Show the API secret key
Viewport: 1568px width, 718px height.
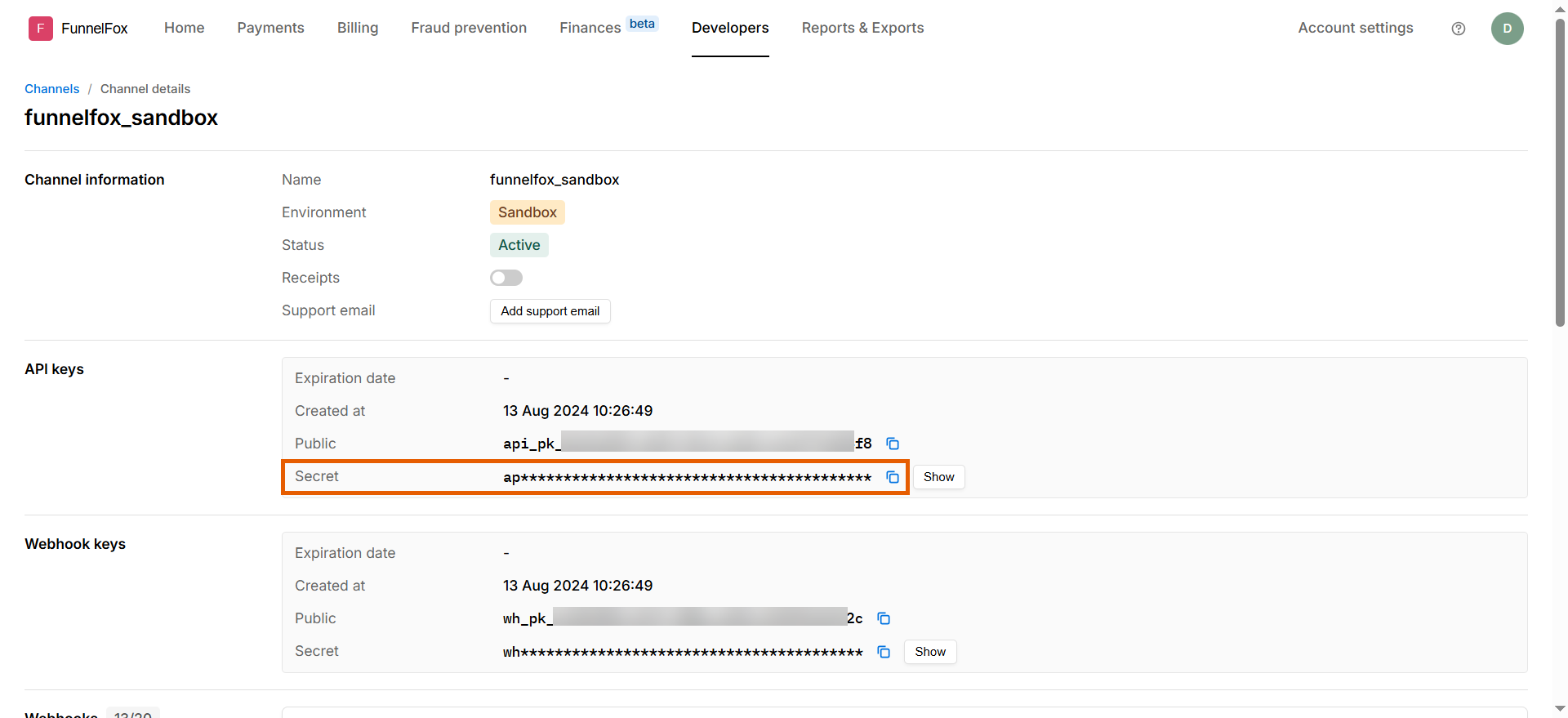tap(939, 477)
